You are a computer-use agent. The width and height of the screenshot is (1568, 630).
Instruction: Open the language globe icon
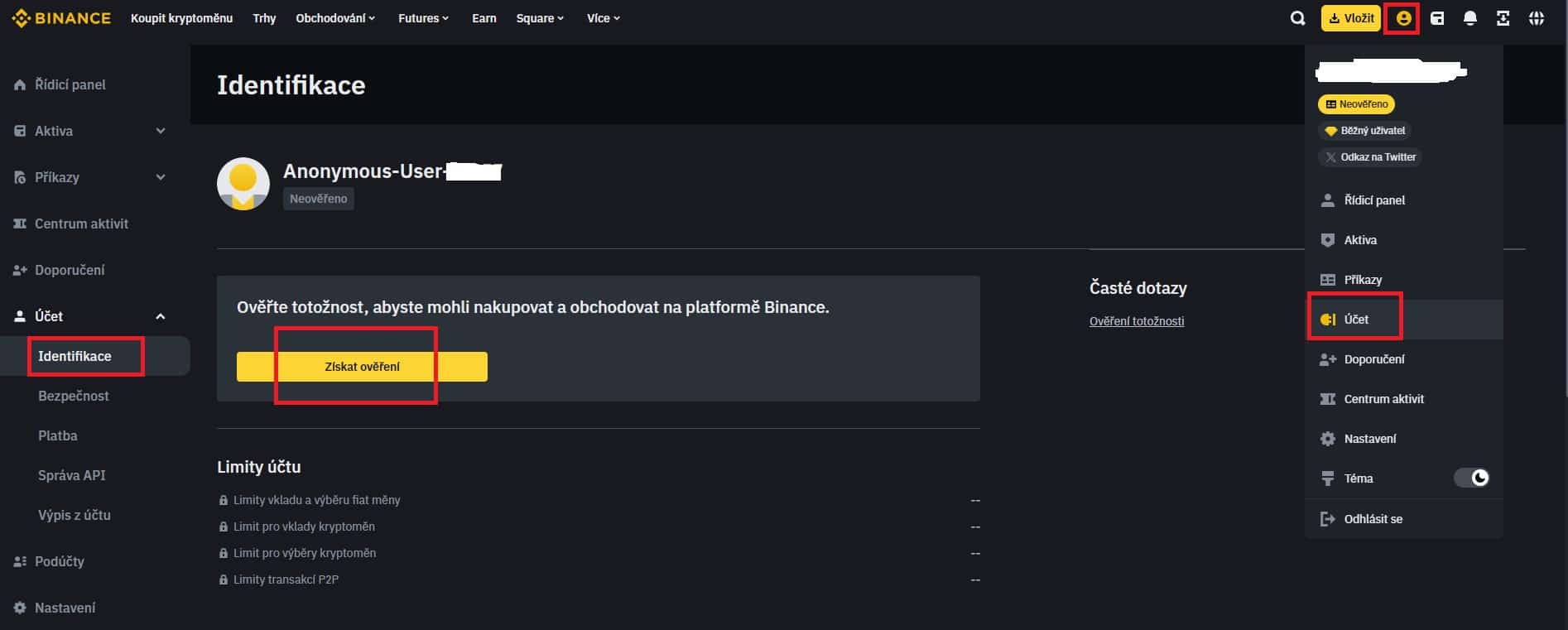point(1537,18)
